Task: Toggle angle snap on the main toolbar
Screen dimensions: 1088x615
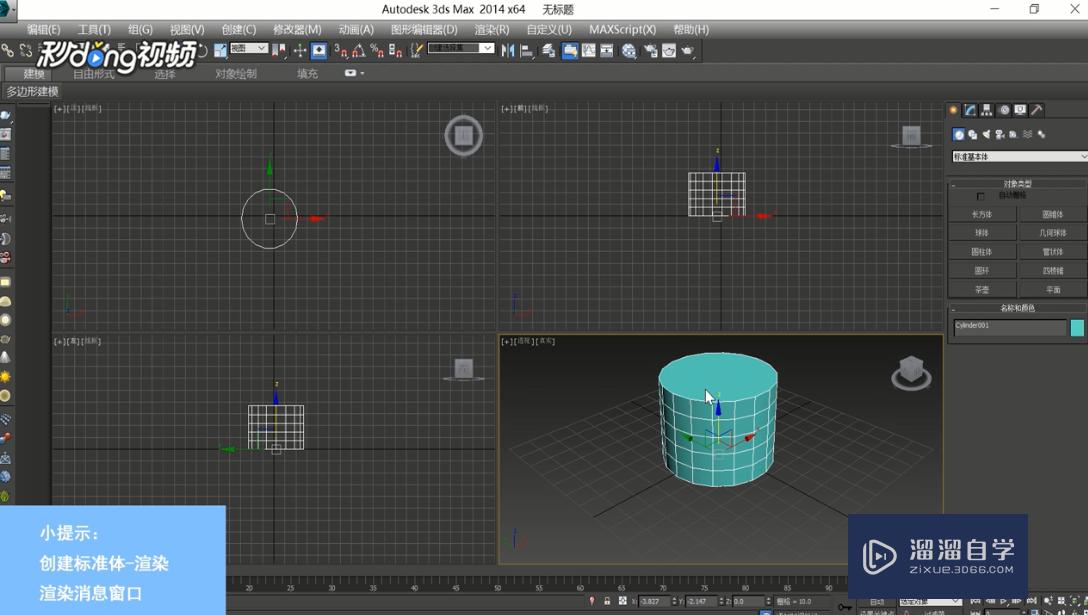Action: [358, 50]
